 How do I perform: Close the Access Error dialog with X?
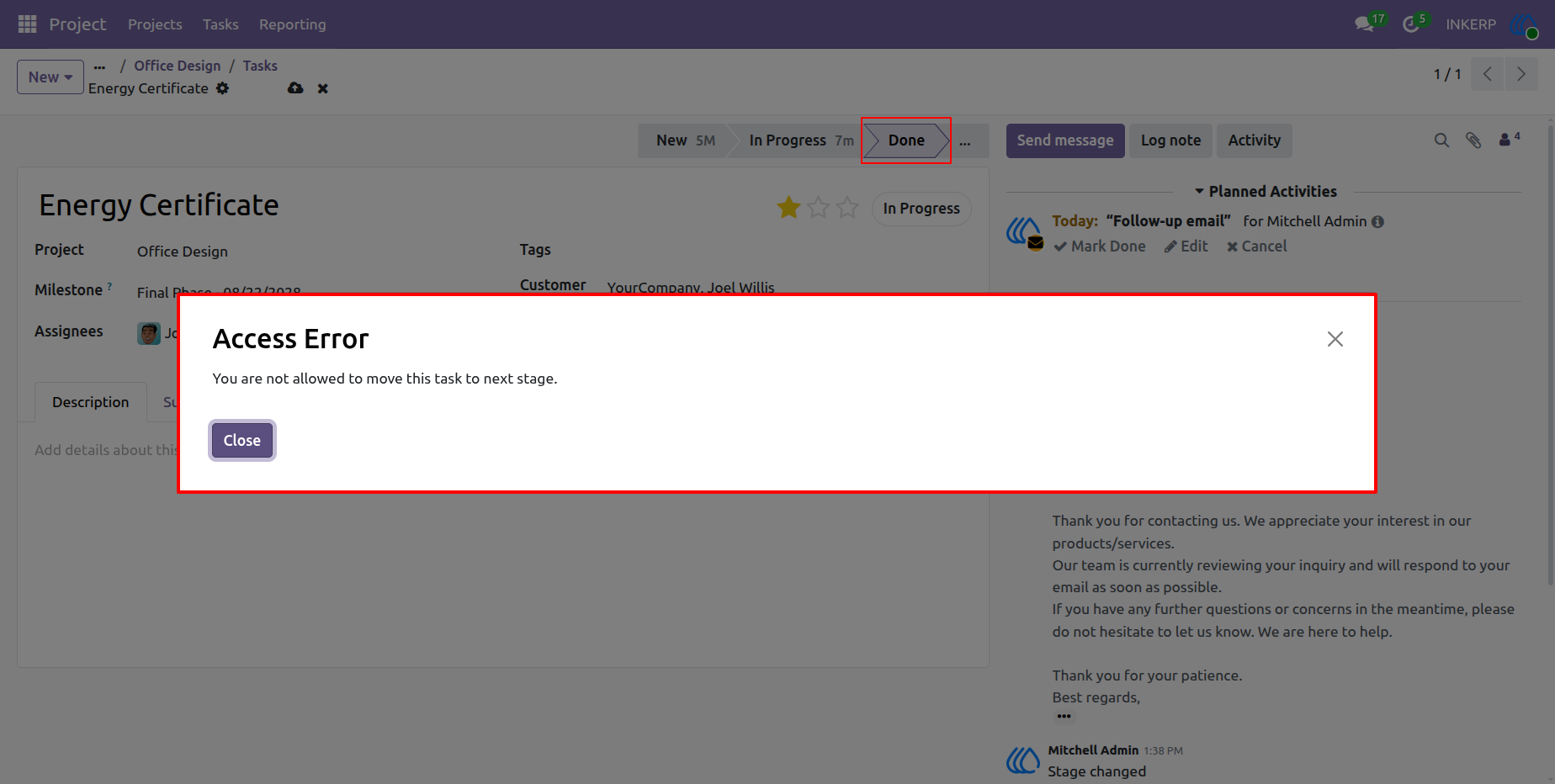pyautogui.click(x=1335, y=339)
